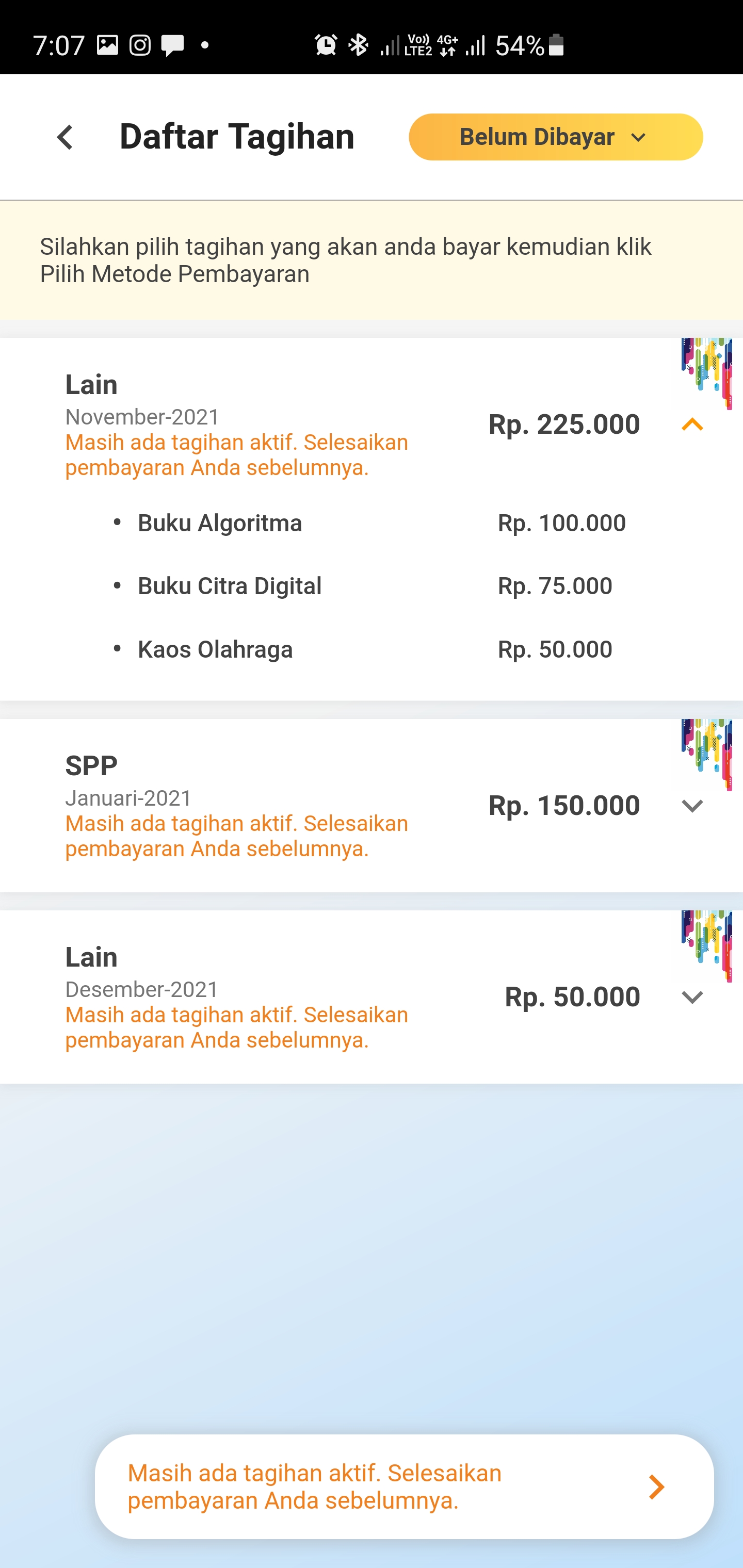
Task: Tap the orange arrow in bottom banner
Action: pos(656,1487)
